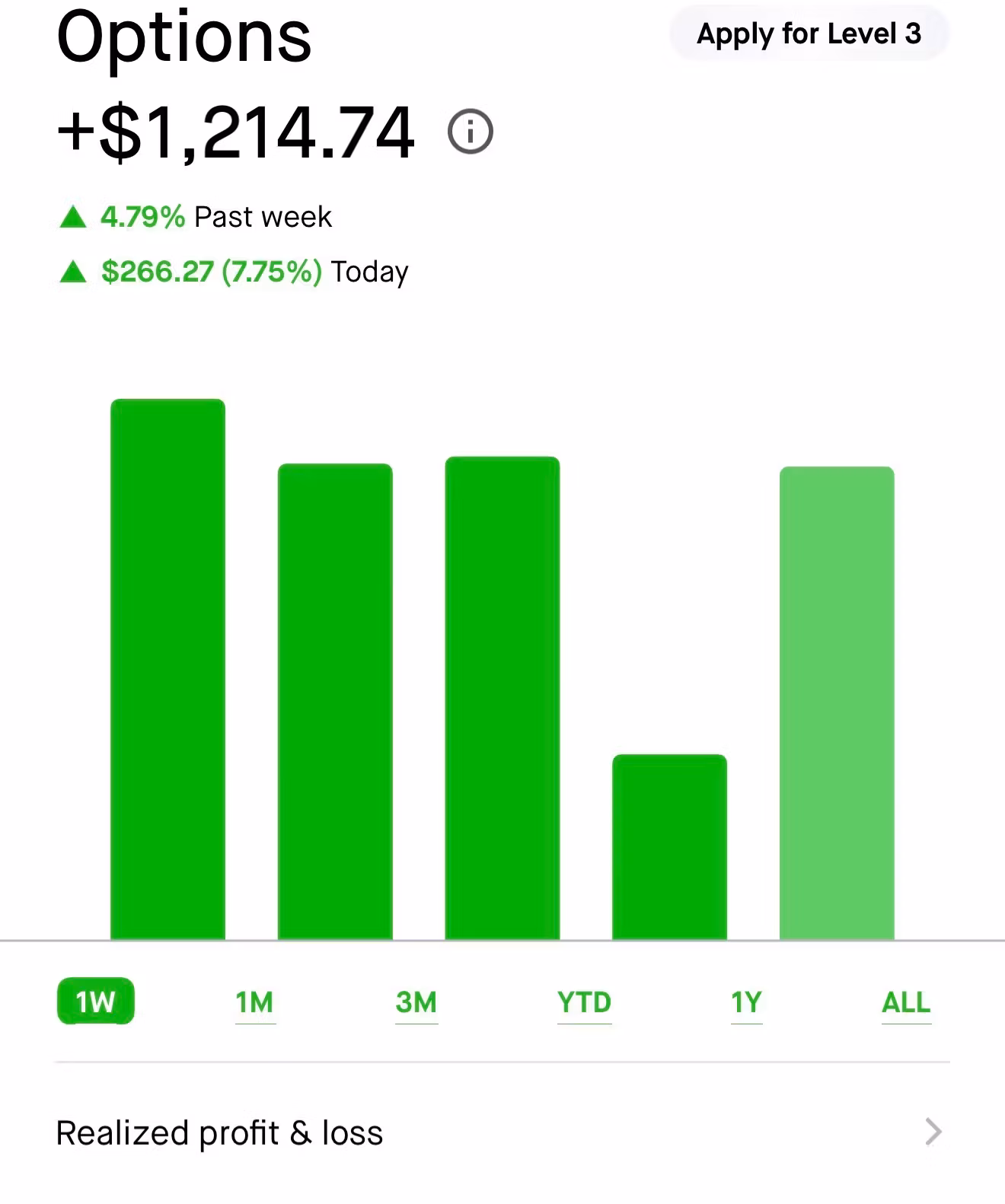
Task: Switch to the 1M time range
Action: point(255,1002)
